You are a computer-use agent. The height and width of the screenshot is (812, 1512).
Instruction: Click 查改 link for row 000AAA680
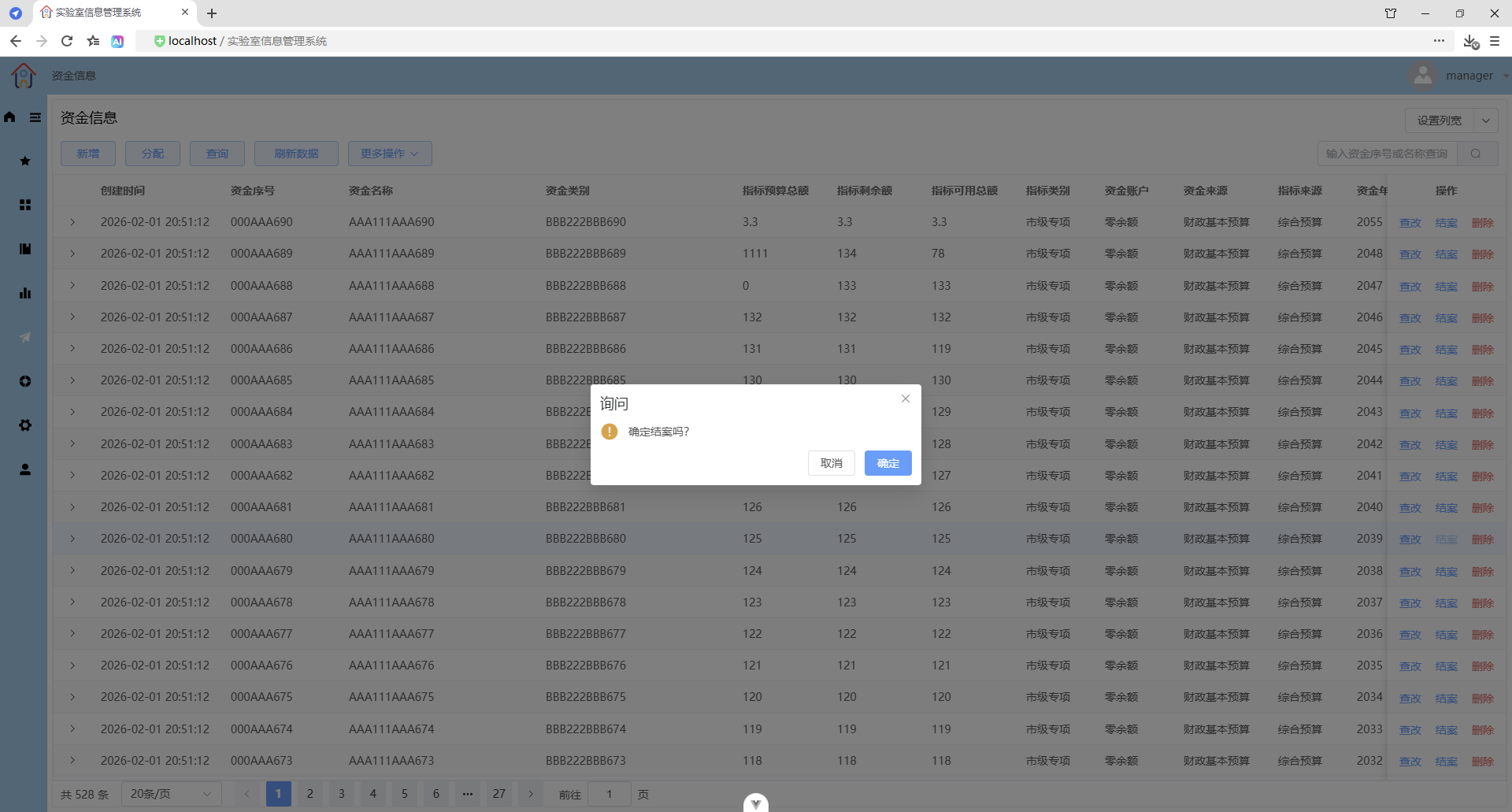click(1410, 539)
